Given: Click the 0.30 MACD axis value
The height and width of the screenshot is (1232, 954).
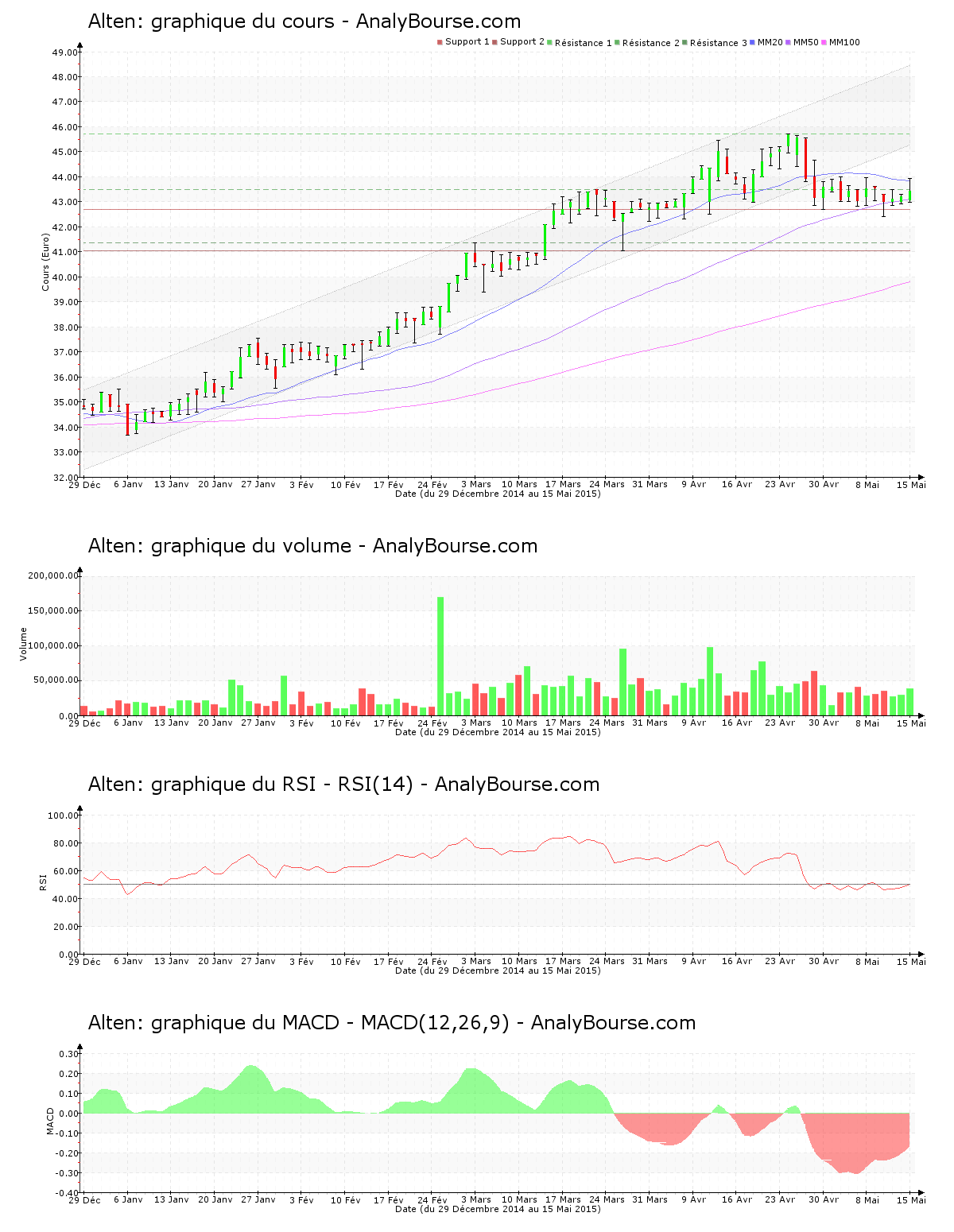Looking at the screenshot, I should [x=68, y=1054].
